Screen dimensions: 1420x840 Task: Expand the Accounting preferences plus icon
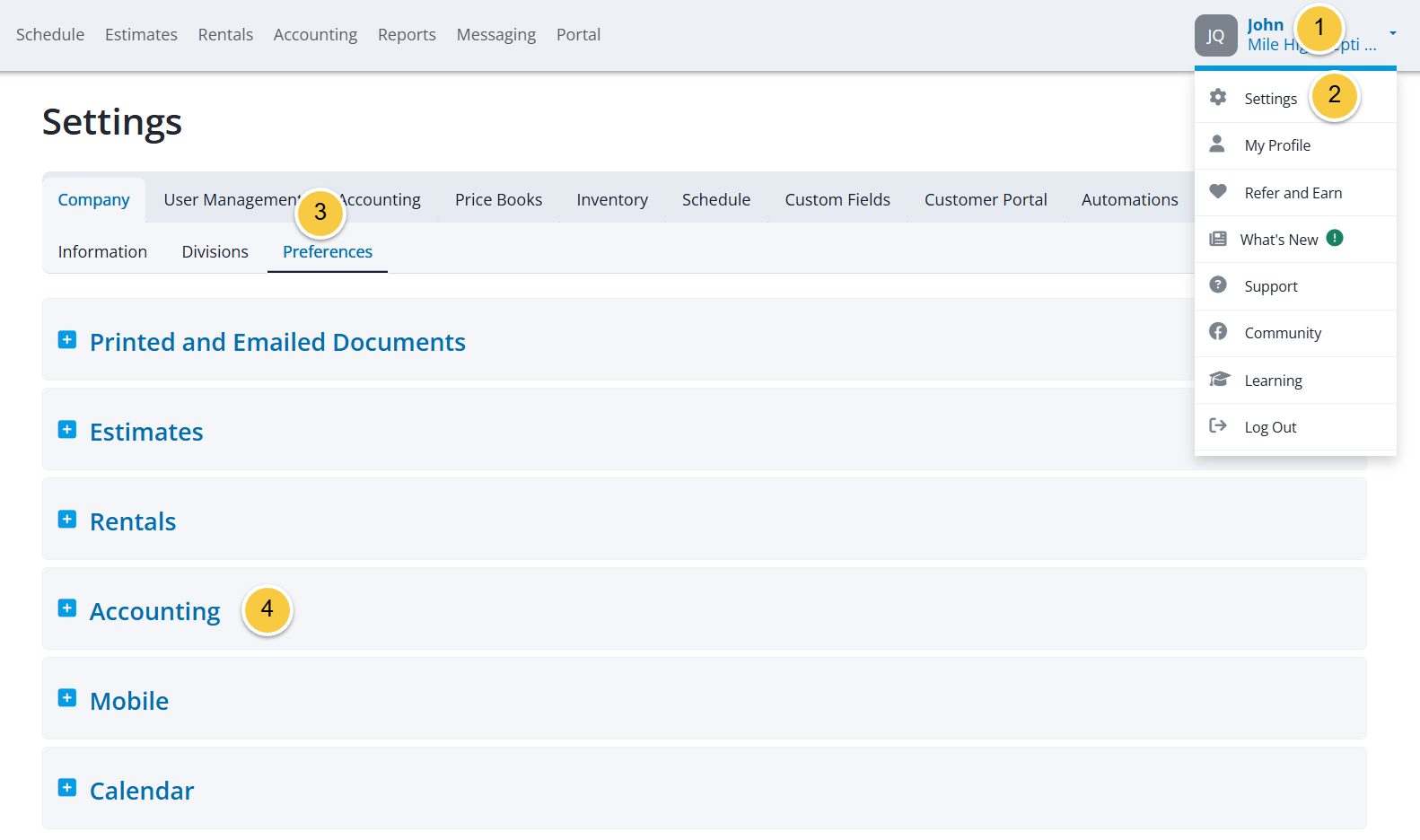tap(67, 608)
